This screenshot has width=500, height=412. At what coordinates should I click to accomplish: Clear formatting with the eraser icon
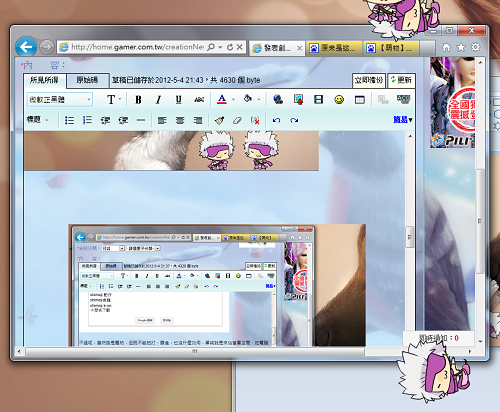click(237, 120)
